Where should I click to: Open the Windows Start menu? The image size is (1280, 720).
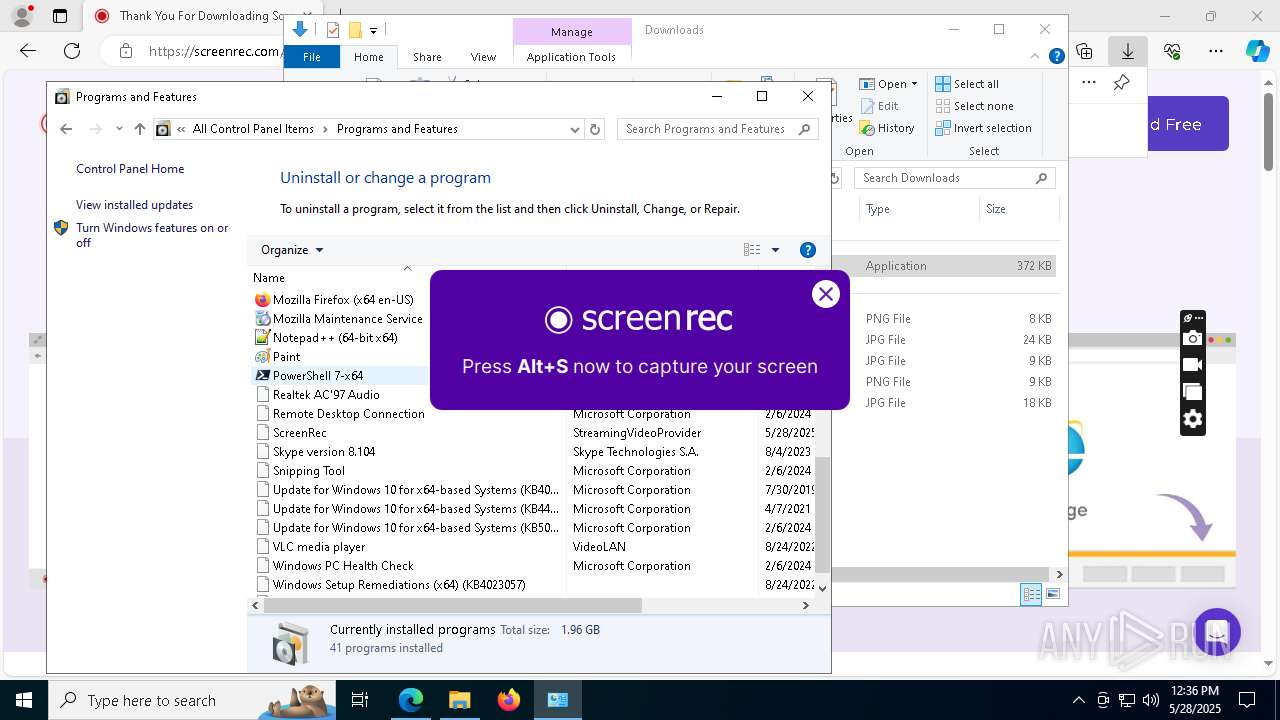tap(23, 700)
